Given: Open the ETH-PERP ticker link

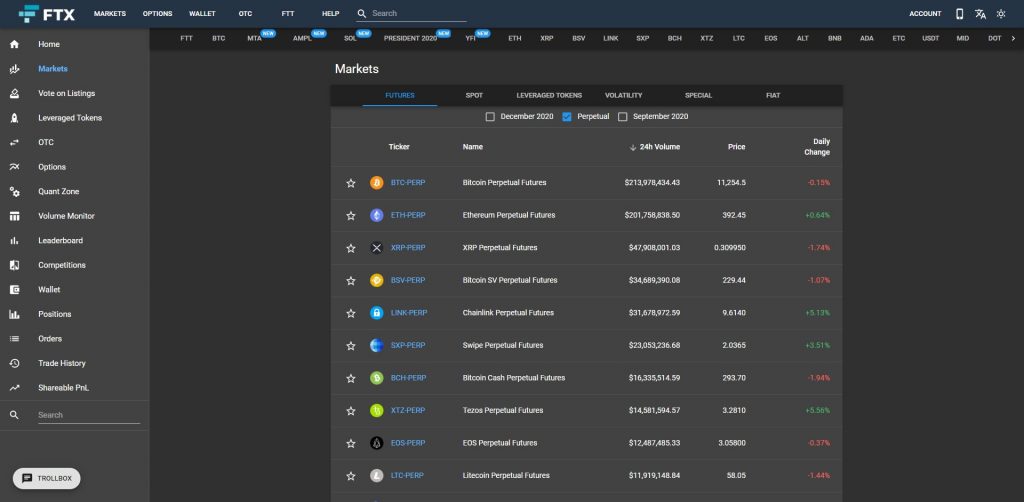Looking at the screenshot, I should coord(408,215).
